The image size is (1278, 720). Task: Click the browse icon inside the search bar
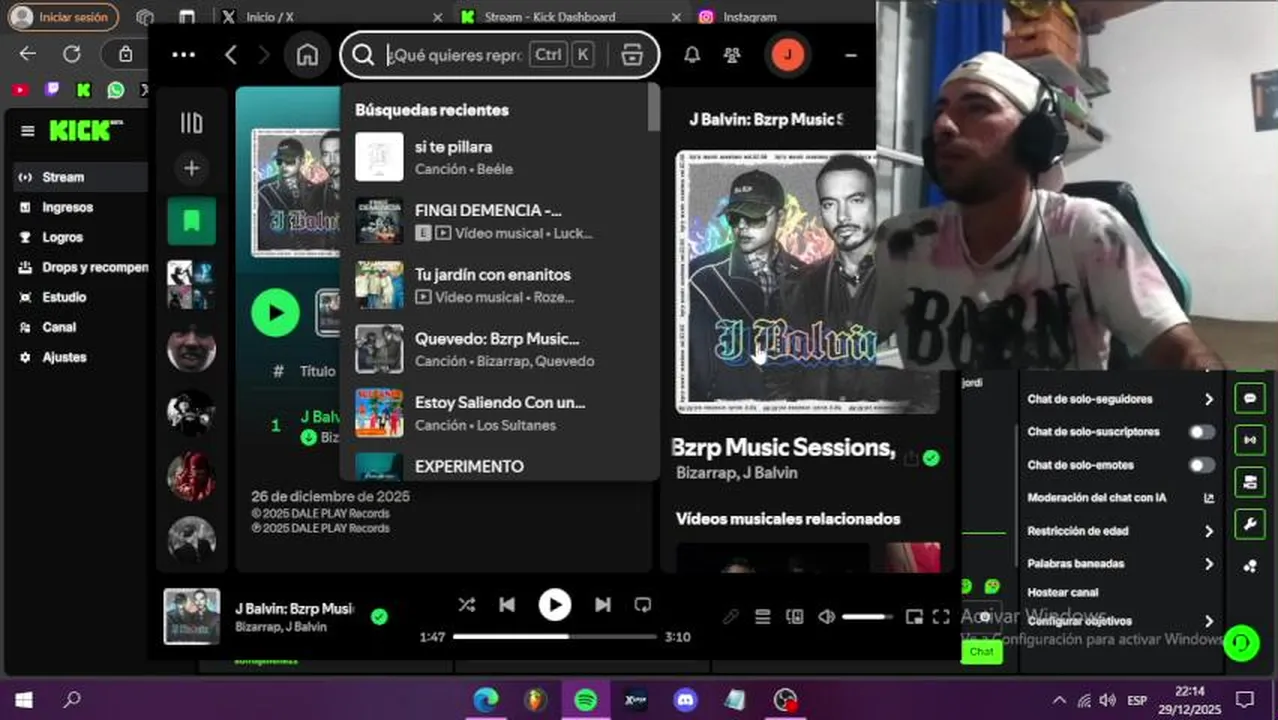[631, 55]
